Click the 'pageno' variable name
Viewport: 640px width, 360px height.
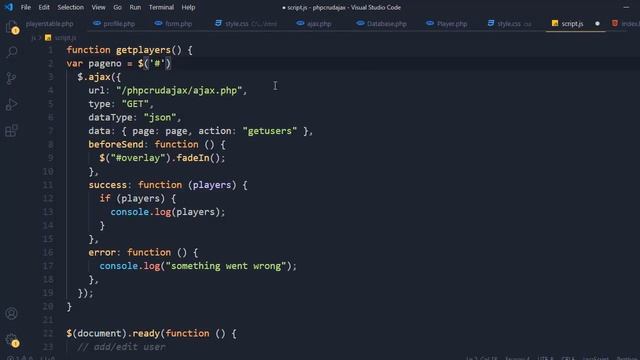pos(105,64)
